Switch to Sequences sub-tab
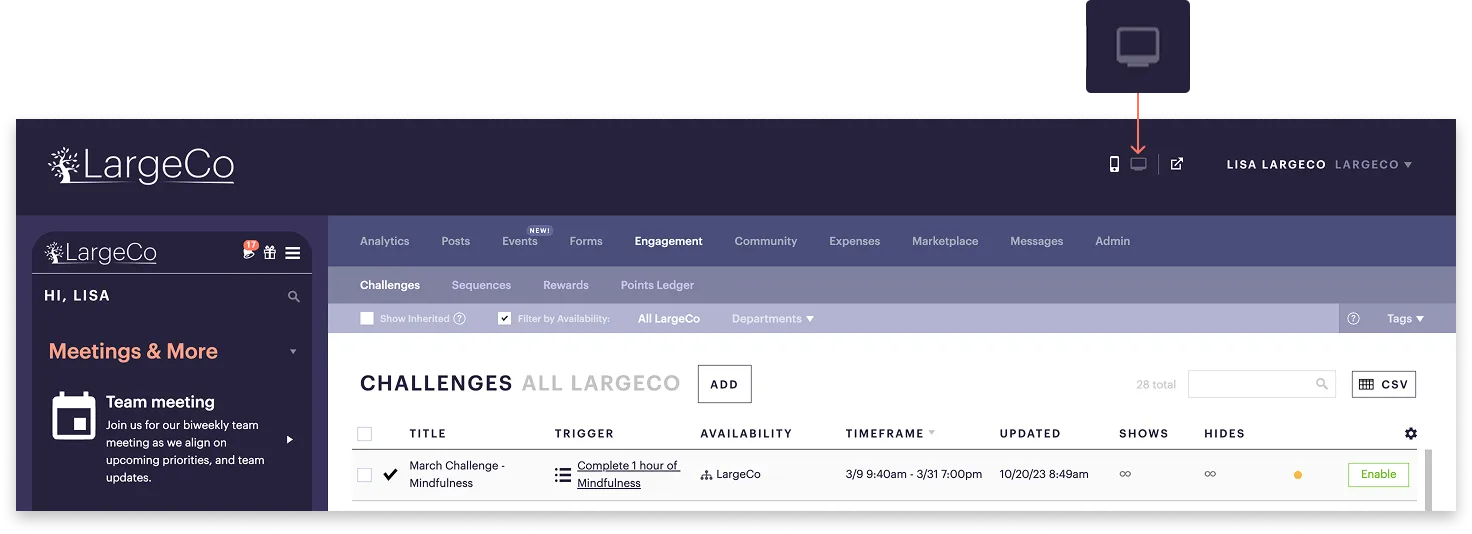Image resolution: width=1472 pixels, height=534 pixels. pyautogui.click(x=481, y=285)
